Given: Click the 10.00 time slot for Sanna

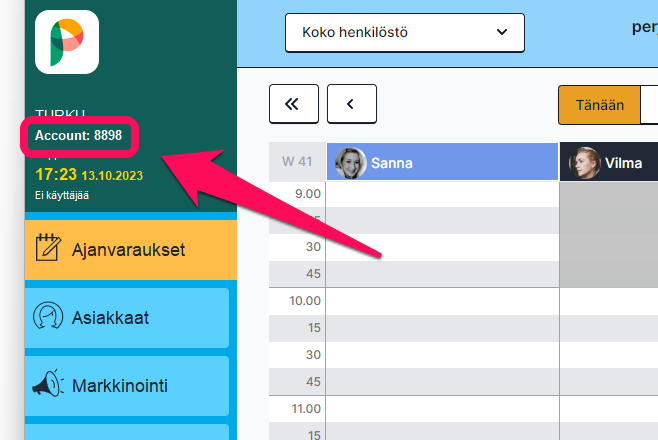Looking at the screenshot, I should coord(442,300).
